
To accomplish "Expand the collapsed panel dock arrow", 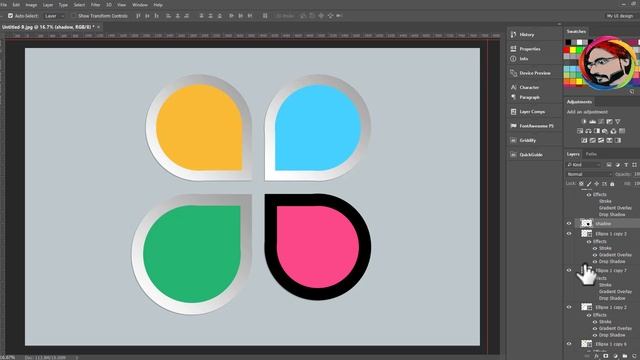I will coord(559,24).
